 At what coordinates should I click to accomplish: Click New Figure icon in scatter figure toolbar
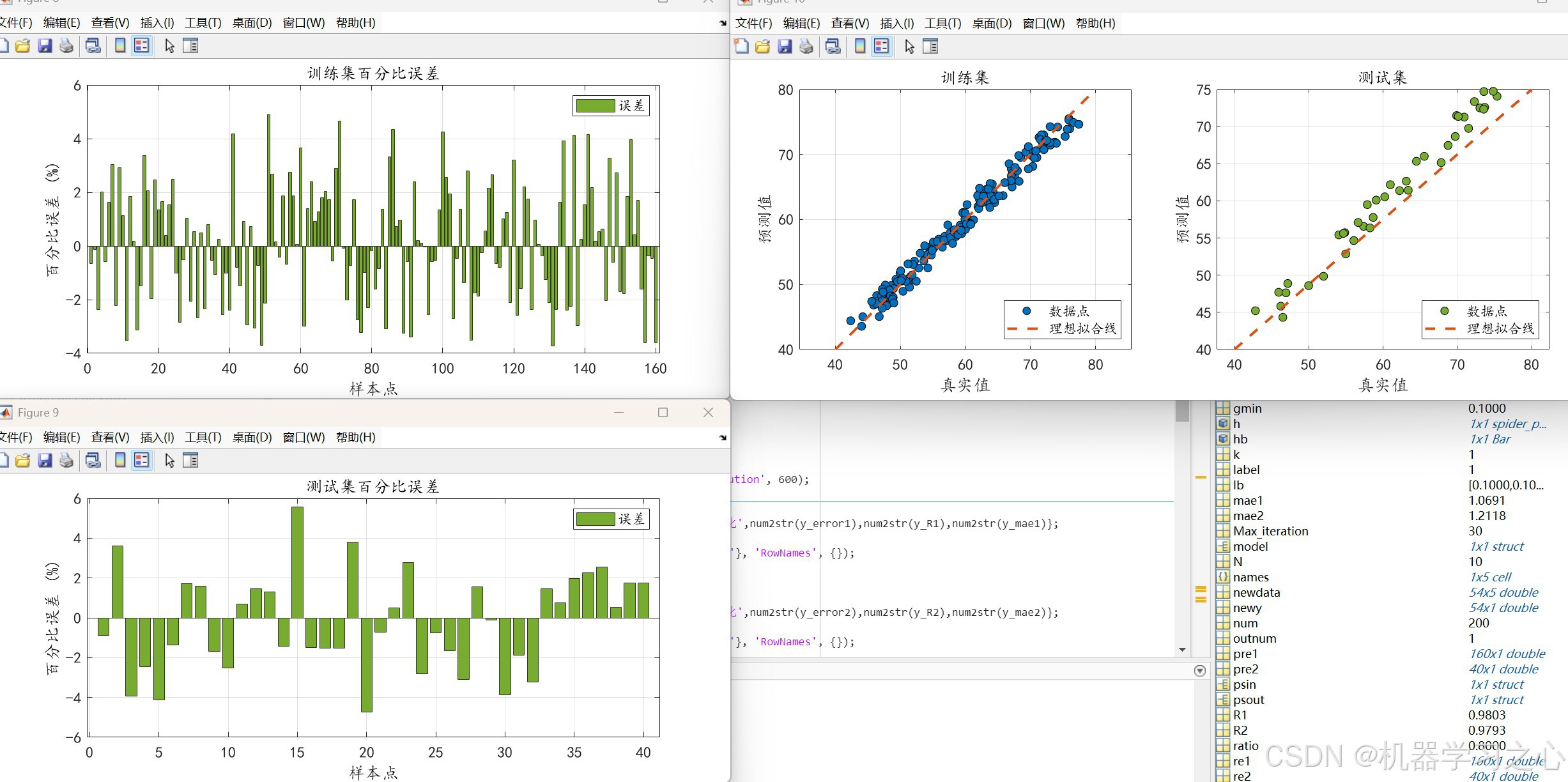[741, 46]
